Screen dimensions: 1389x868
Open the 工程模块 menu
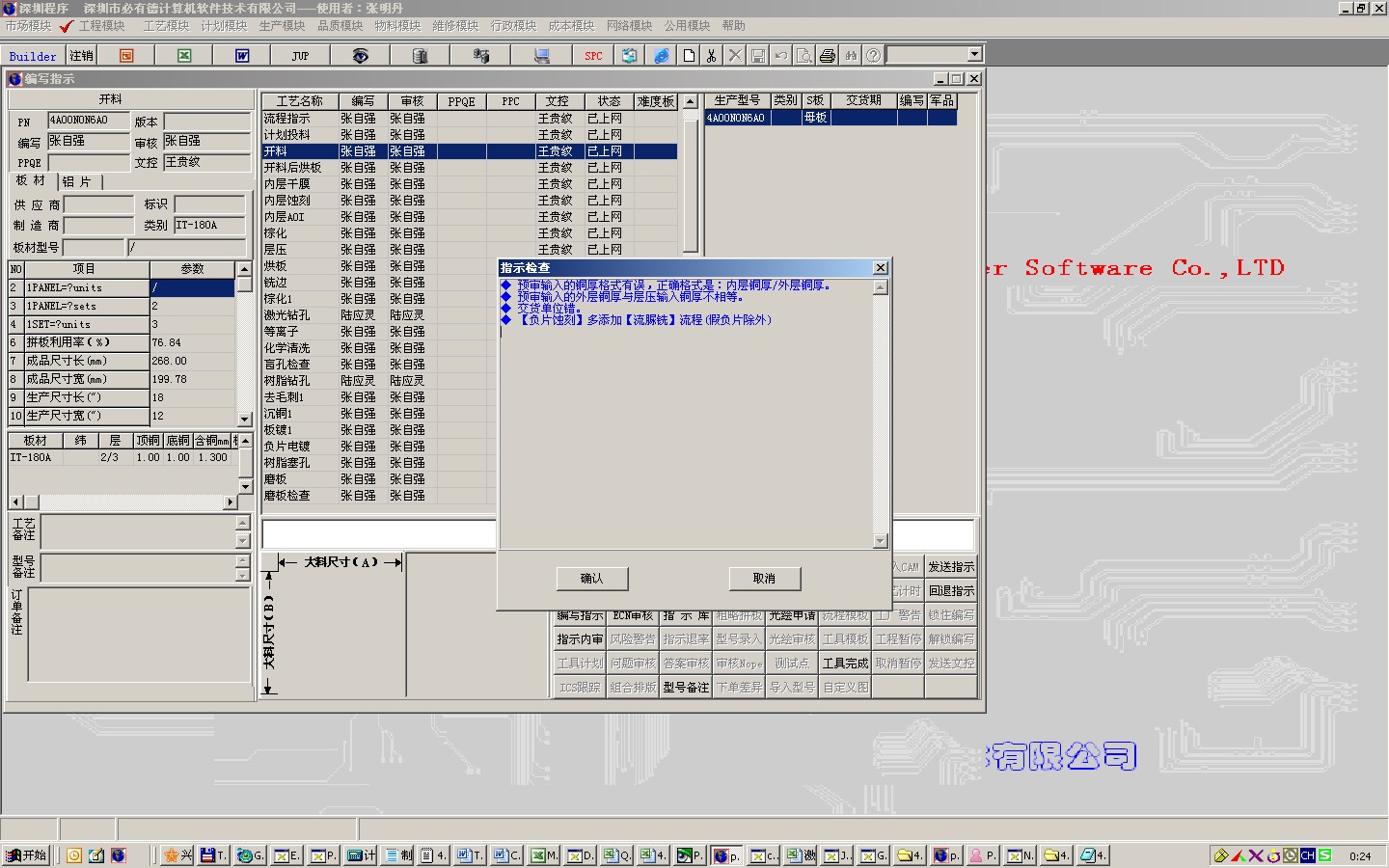(101, 26)
